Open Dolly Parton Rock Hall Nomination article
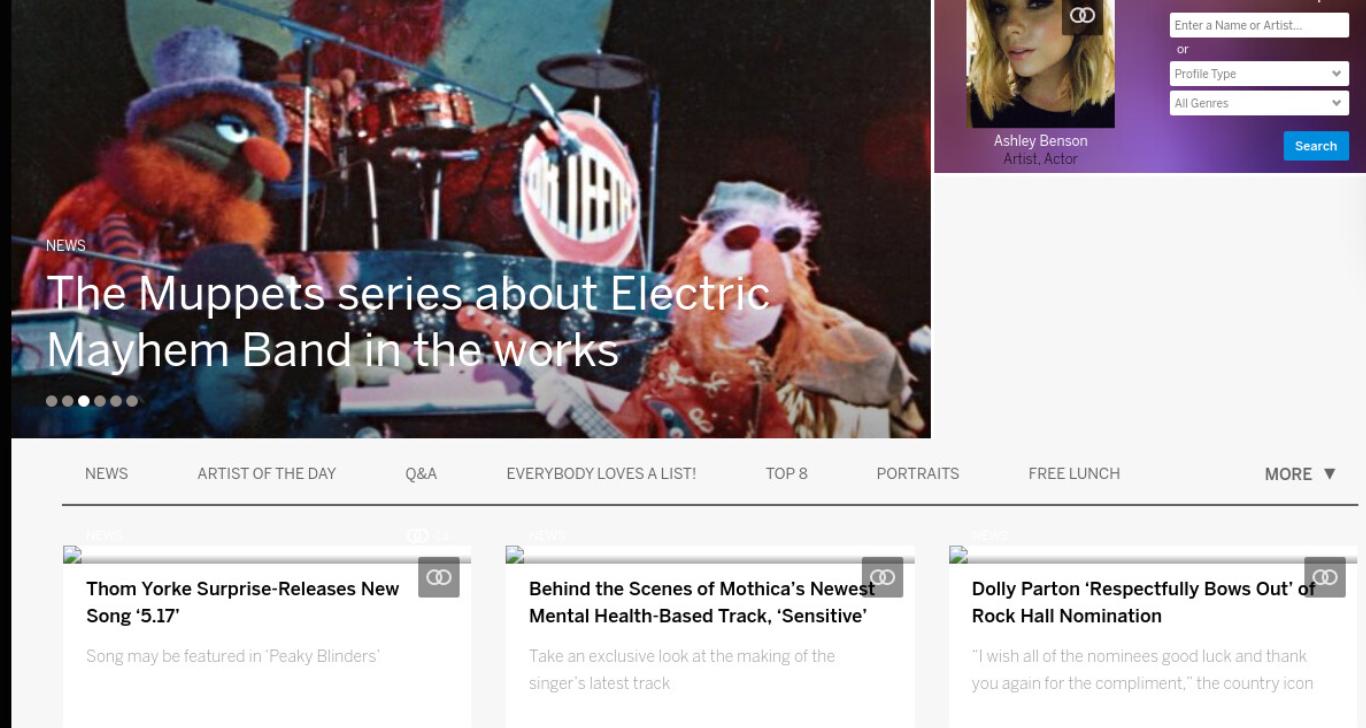The image size is (1366, 728). (x=1143, y=602)
